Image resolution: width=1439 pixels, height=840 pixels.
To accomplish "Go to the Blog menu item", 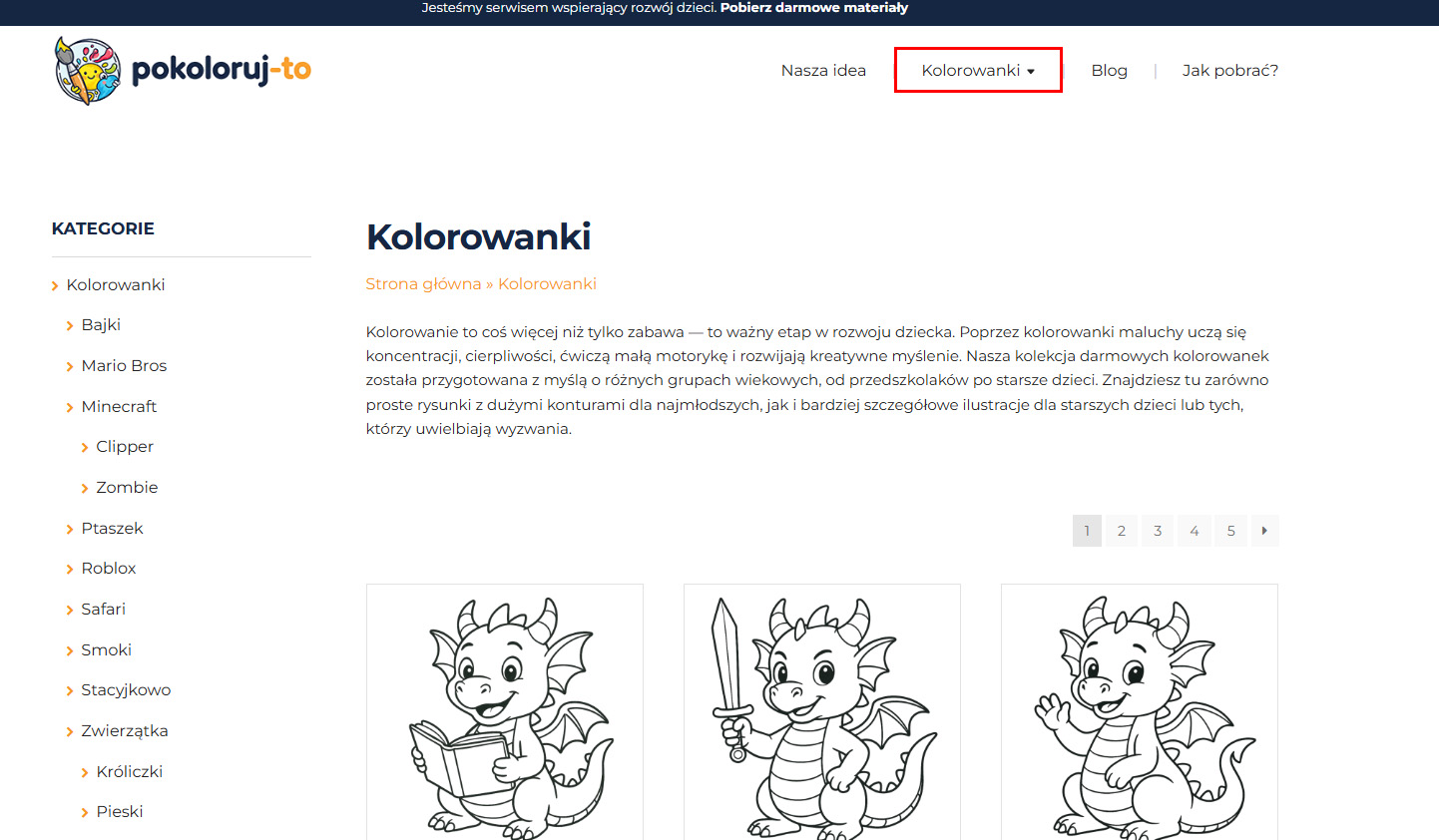I will (x=1109, y=70).
